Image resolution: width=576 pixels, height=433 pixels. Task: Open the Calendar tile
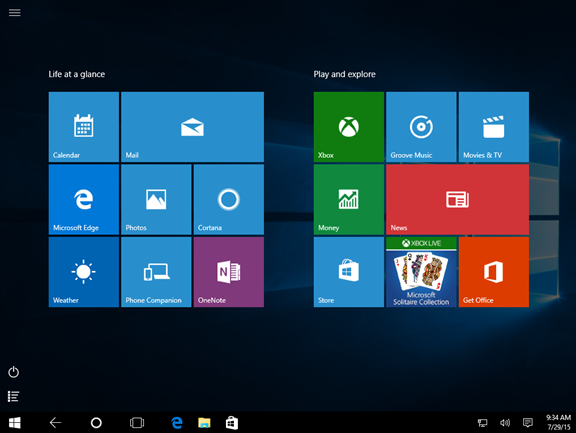[x=84, y=127]
